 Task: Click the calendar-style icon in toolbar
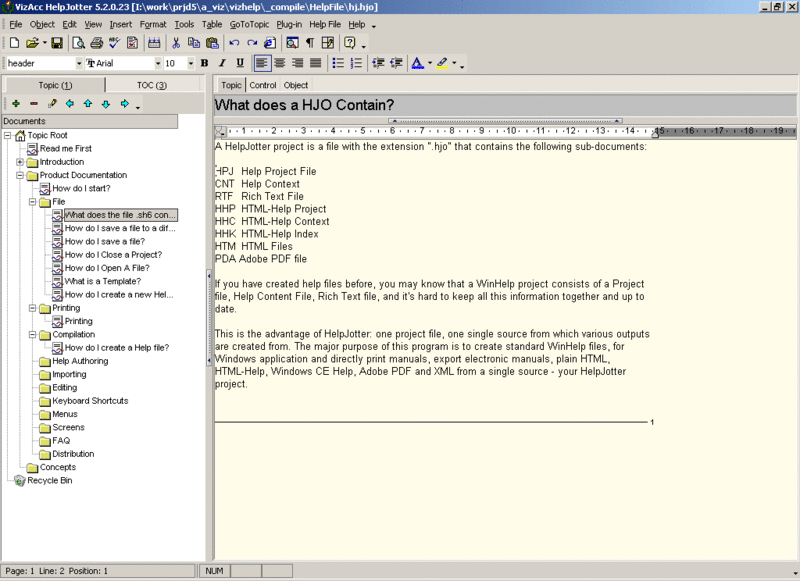tap(154, 43)
